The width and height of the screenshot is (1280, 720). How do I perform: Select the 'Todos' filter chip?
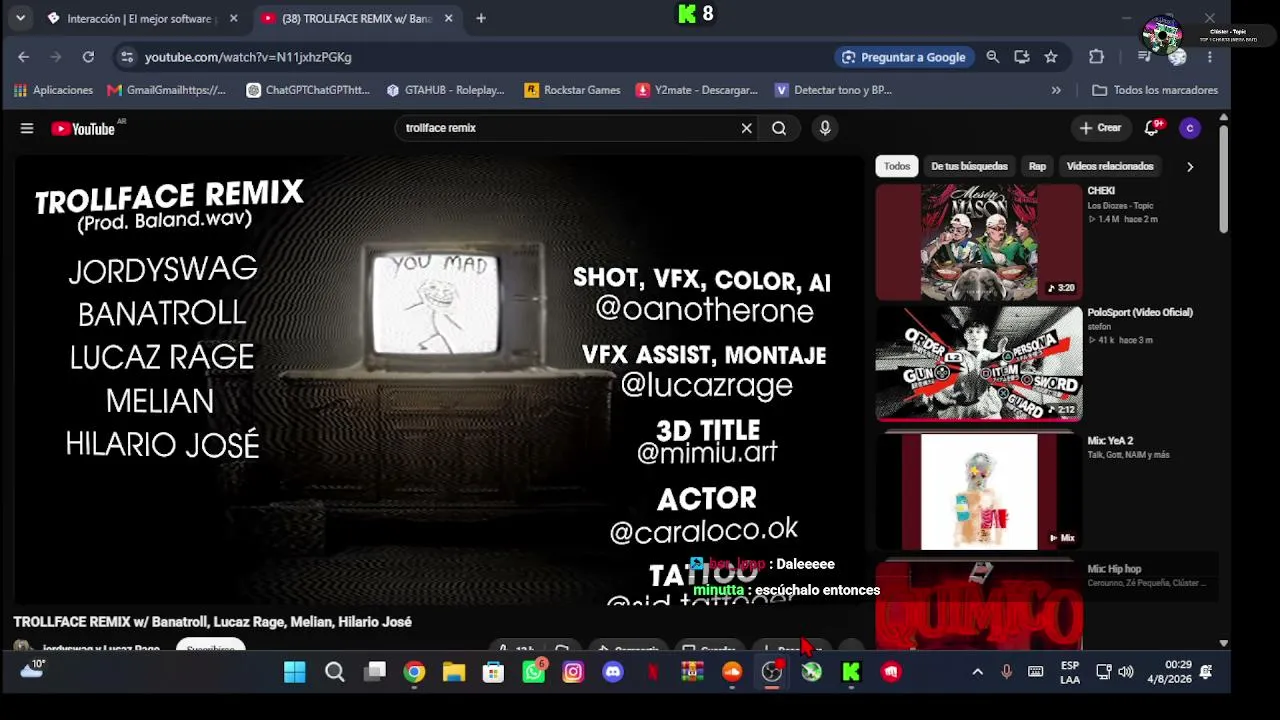(x=897, y=166)
